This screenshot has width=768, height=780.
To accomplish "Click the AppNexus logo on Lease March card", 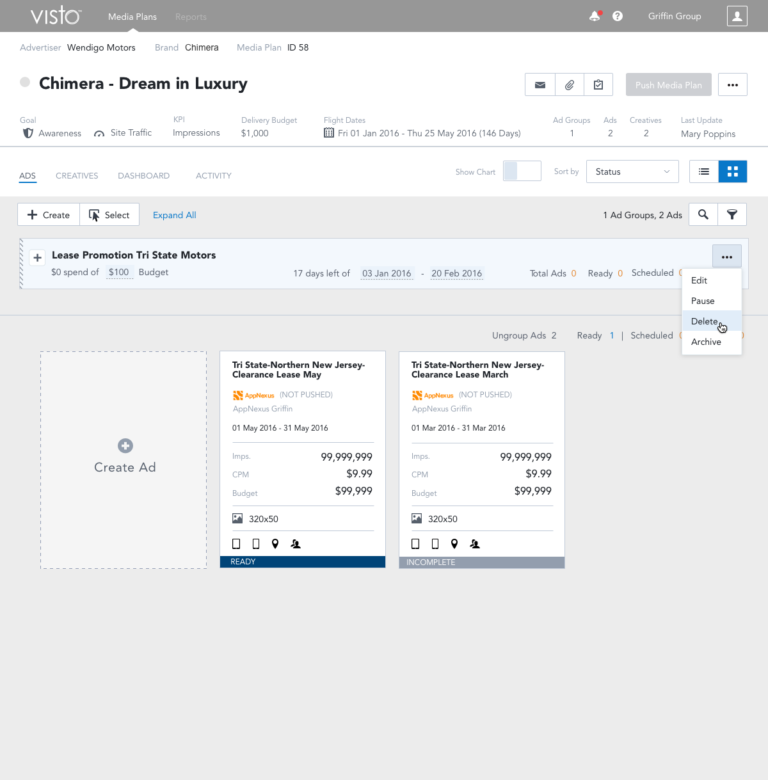I will [x=432, y=395].
